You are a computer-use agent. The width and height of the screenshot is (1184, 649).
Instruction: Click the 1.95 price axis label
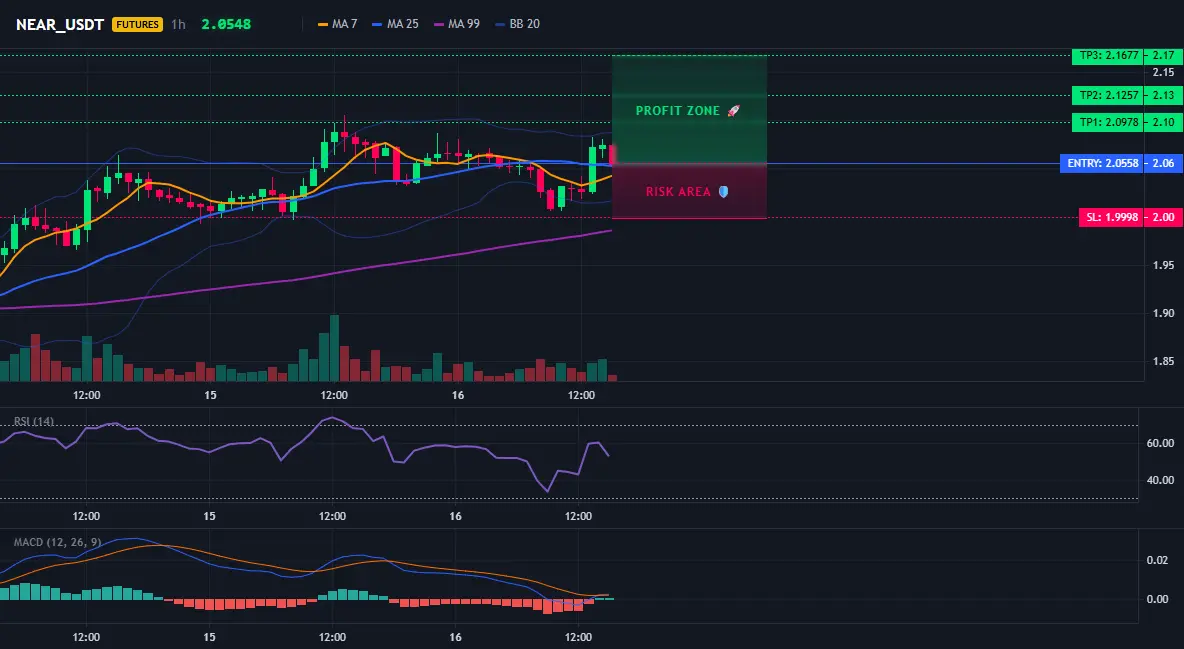(1164, 265)
